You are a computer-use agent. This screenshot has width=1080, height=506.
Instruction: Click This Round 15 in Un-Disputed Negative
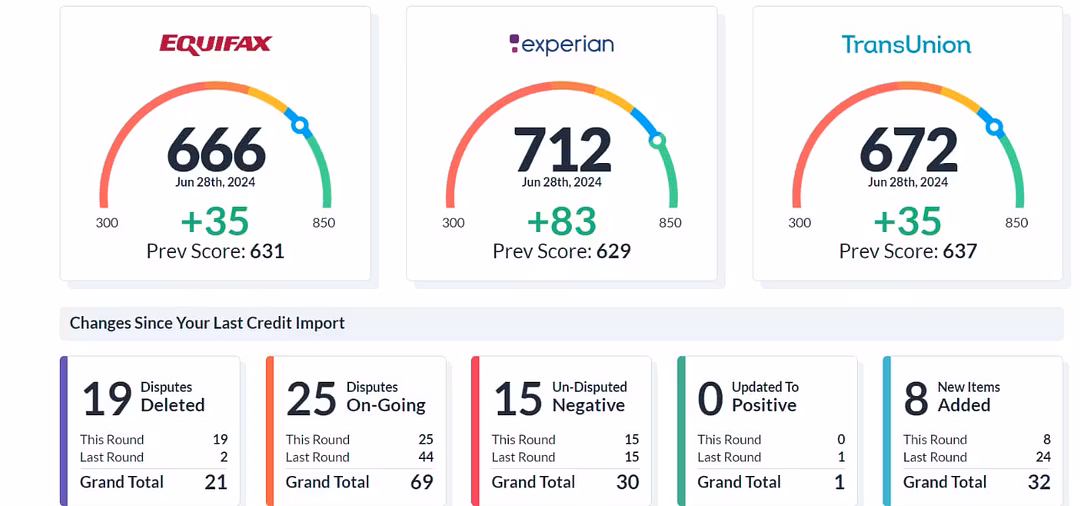coord(565,439)
